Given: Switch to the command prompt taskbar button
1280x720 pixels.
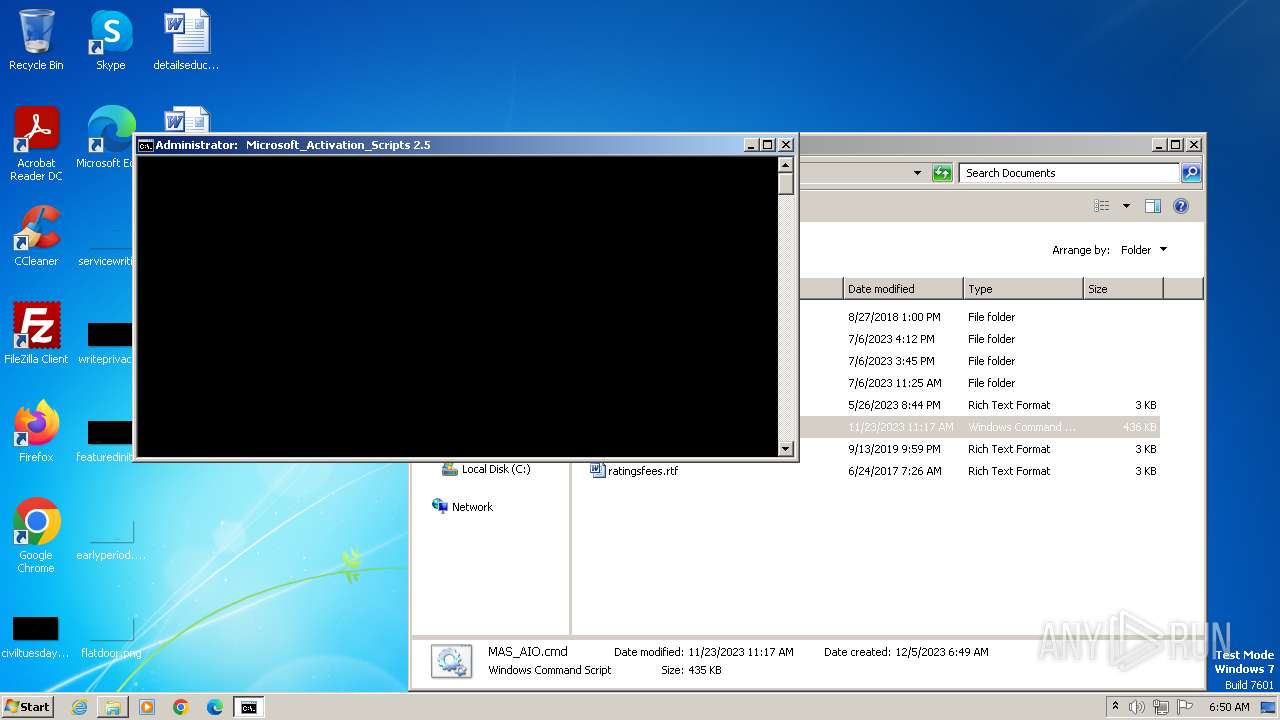Looking at the screenshot, I should click(248, 707).
